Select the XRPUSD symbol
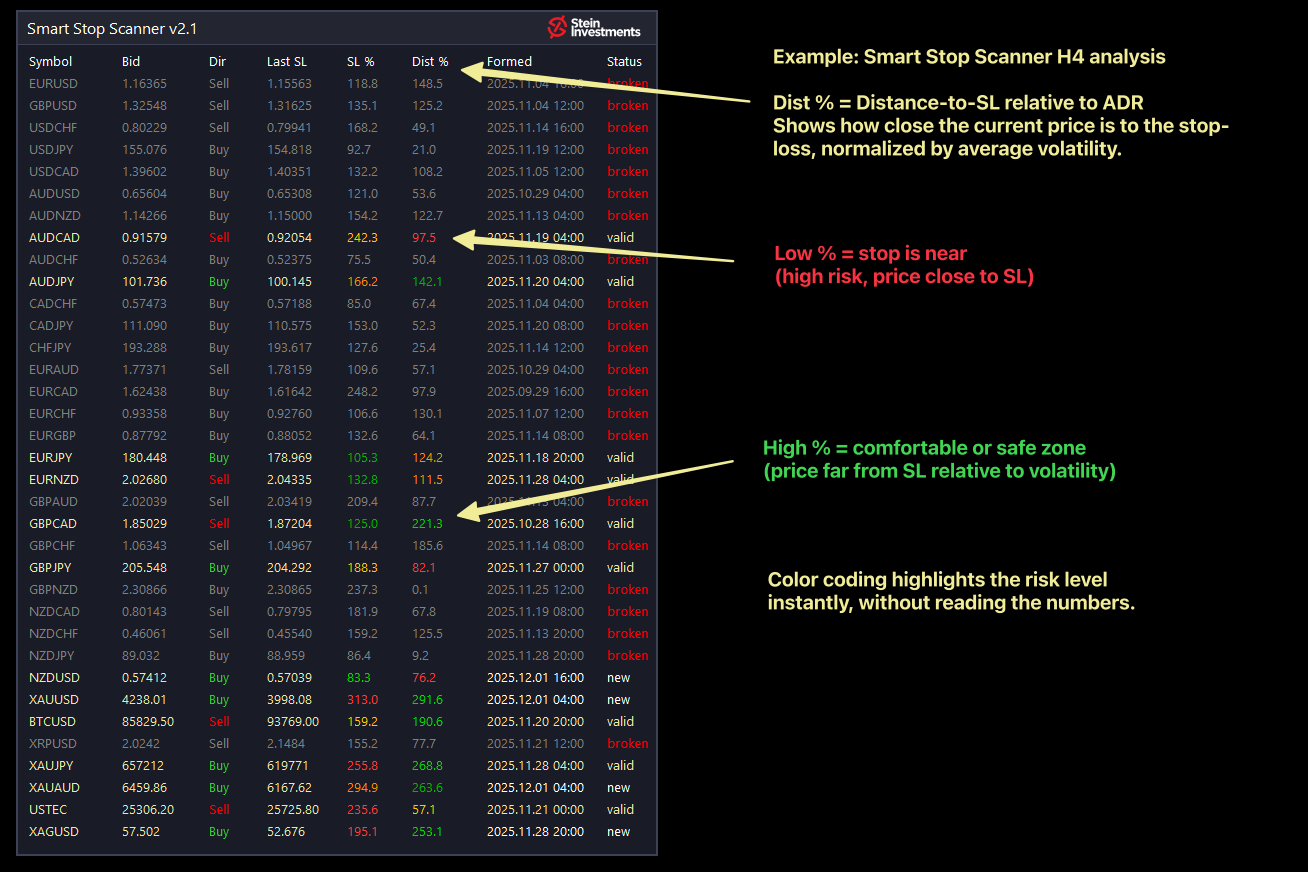The image size is (1308, 872). click(x=52, y=744)
